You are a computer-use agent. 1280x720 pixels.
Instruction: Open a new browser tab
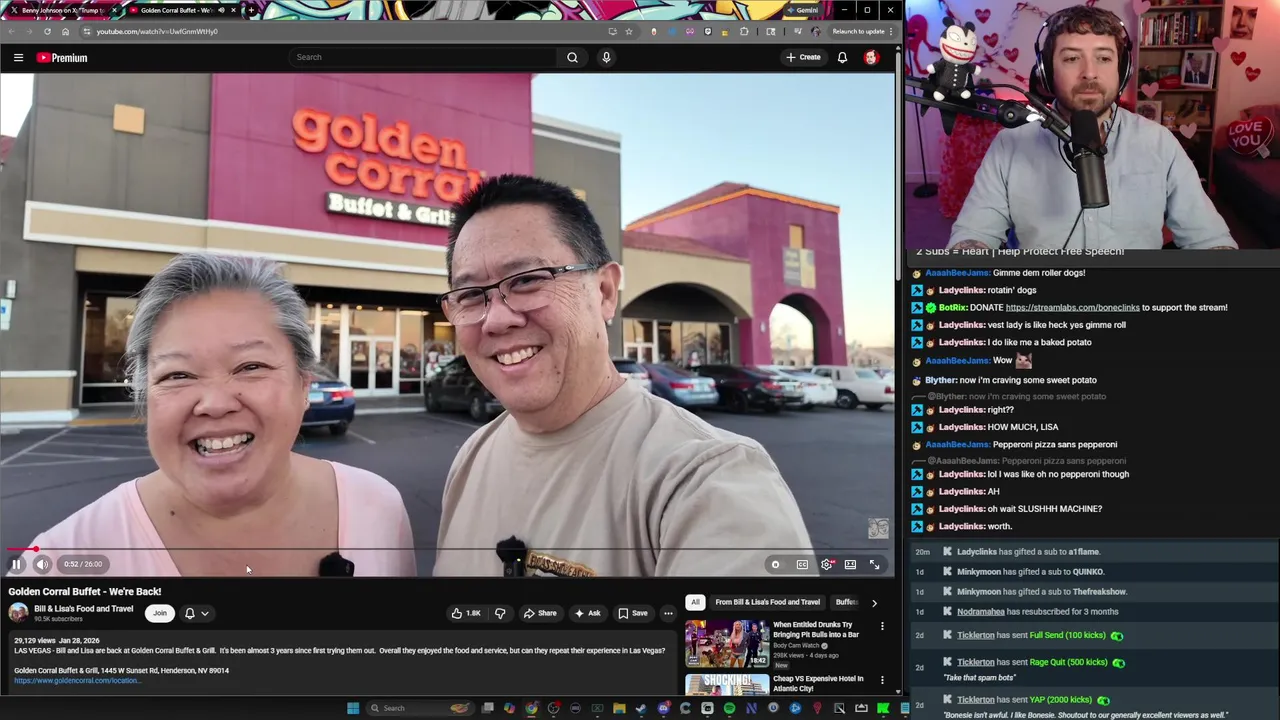point(250,10)
